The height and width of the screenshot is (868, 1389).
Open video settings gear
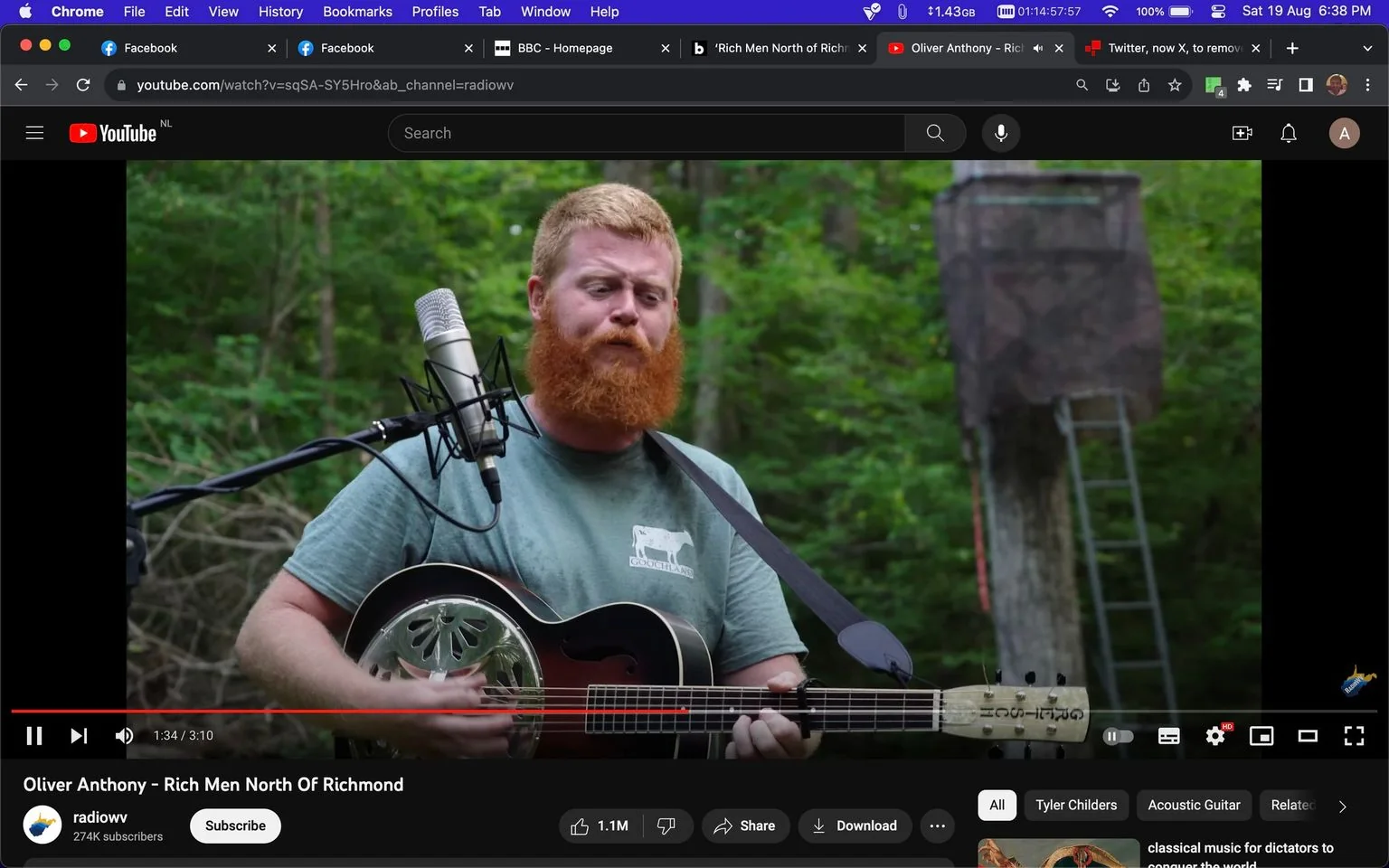coord(1215,736)
